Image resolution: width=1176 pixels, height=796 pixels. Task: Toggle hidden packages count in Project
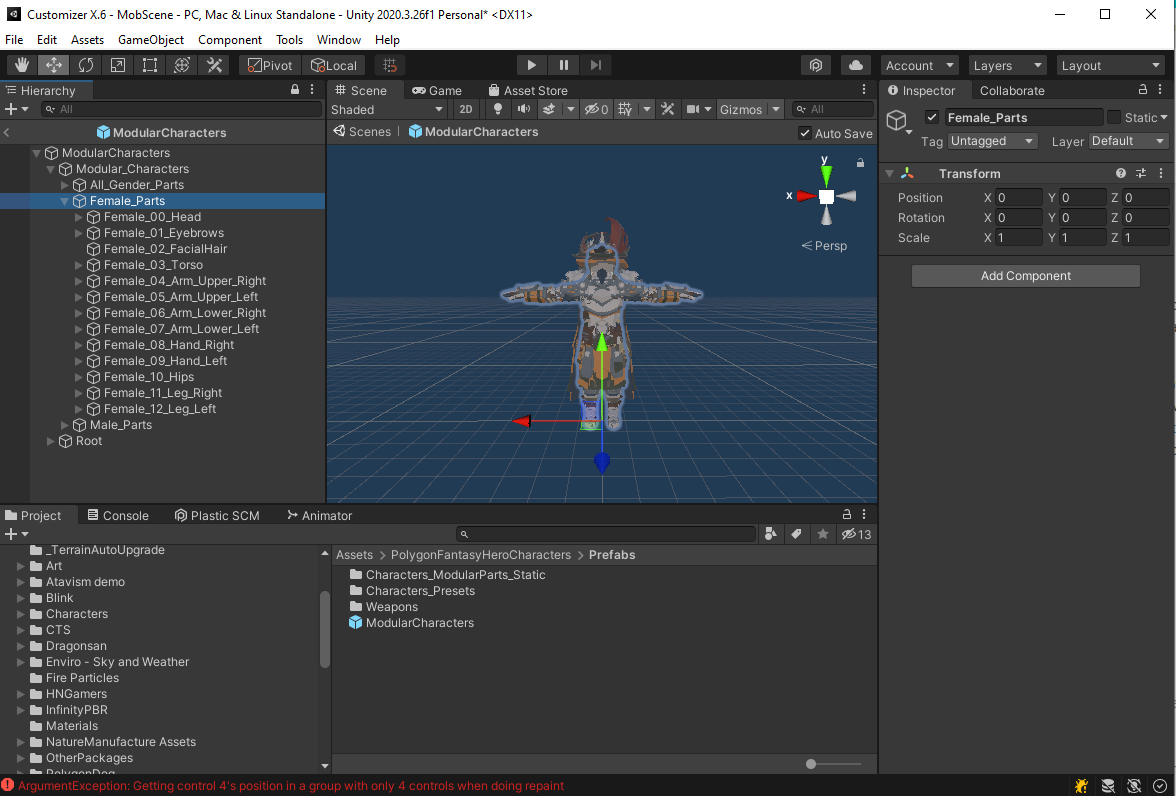point(856,534)
